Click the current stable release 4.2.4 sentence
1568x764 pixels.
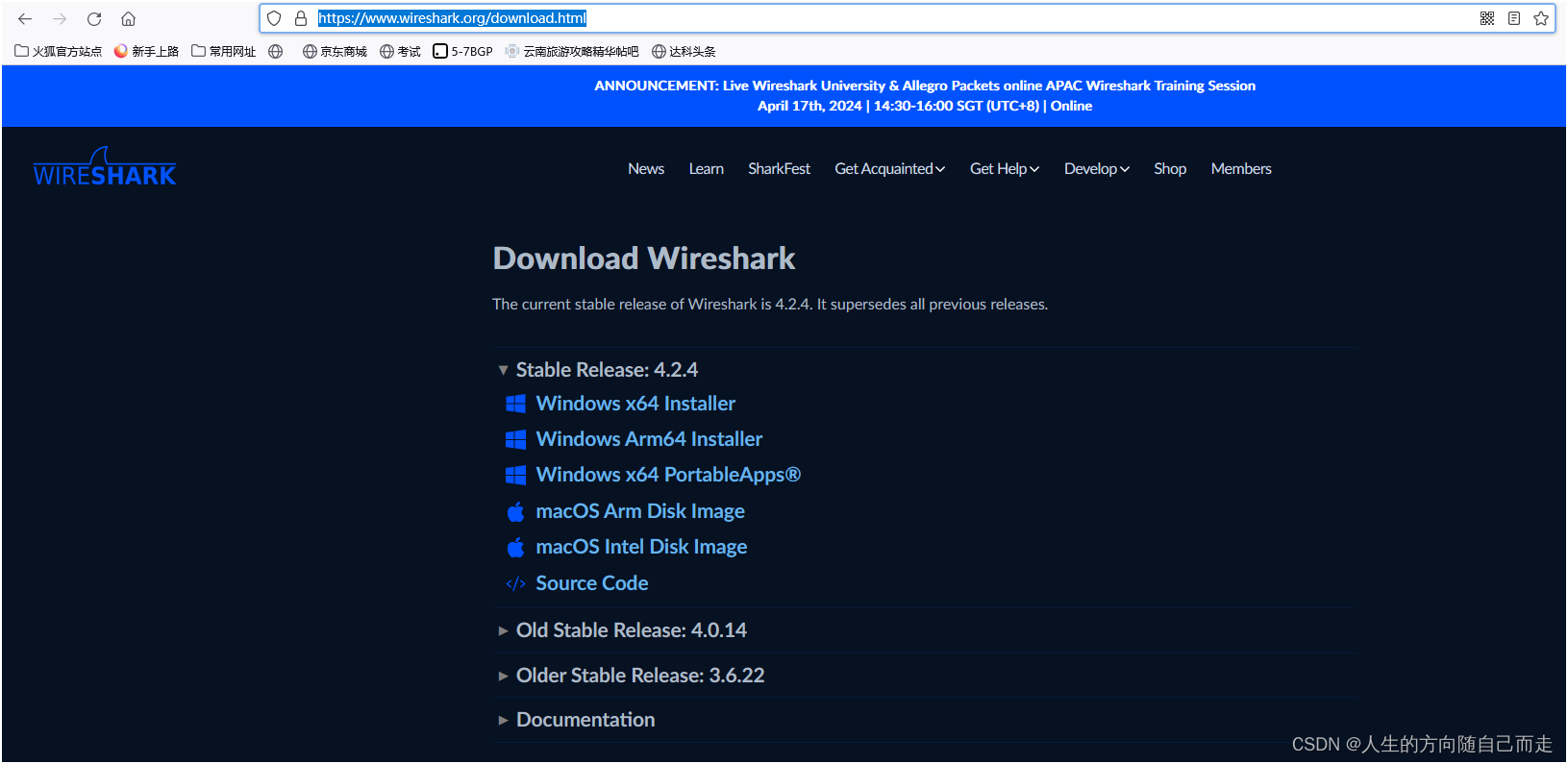pyautogui.click(x=770, y=304)
